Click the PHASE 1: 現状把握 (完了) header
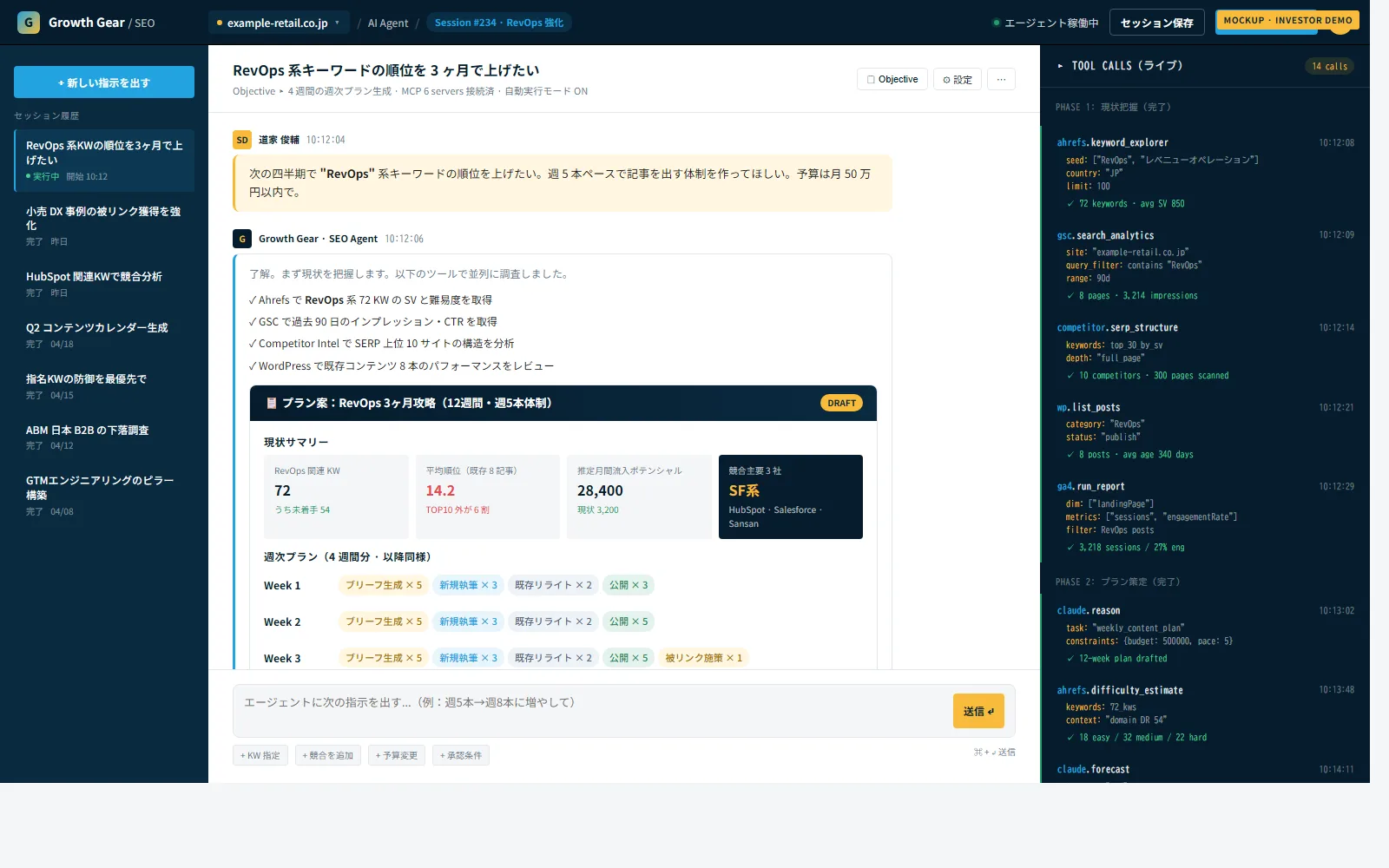Image resolution: width=1389 pixels, height=868 pixels. click(1113, 107)
